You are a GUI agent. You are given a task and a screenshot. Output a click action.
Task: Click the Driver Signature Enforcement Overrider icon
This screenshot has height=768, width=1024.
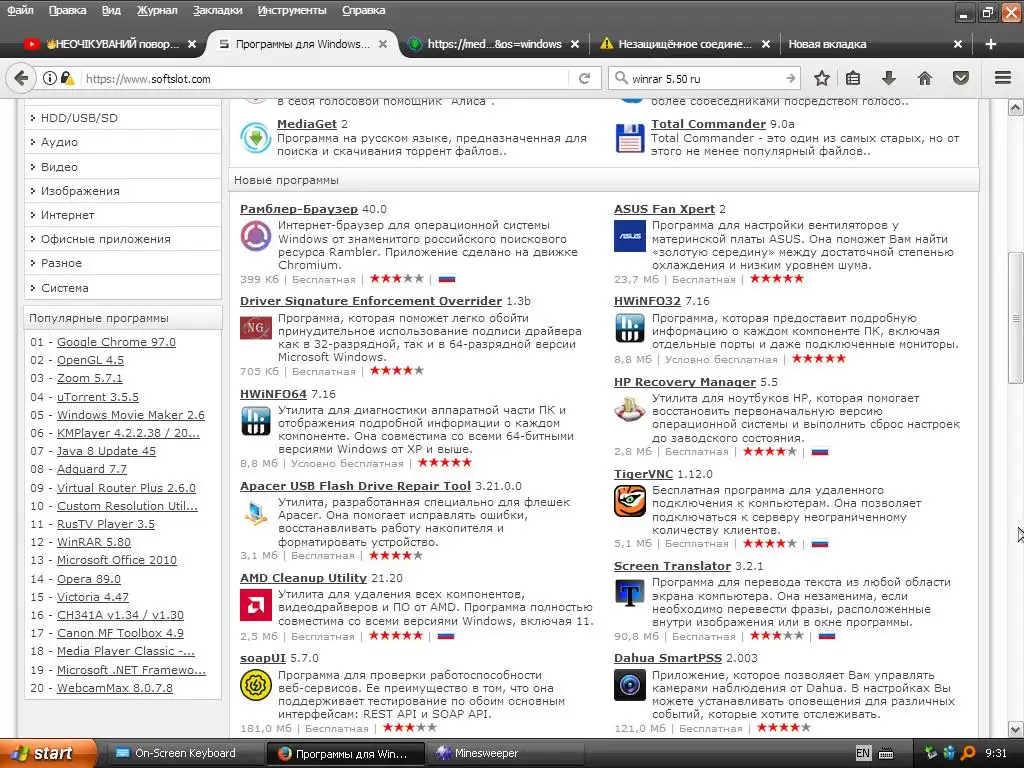point(255,328)
